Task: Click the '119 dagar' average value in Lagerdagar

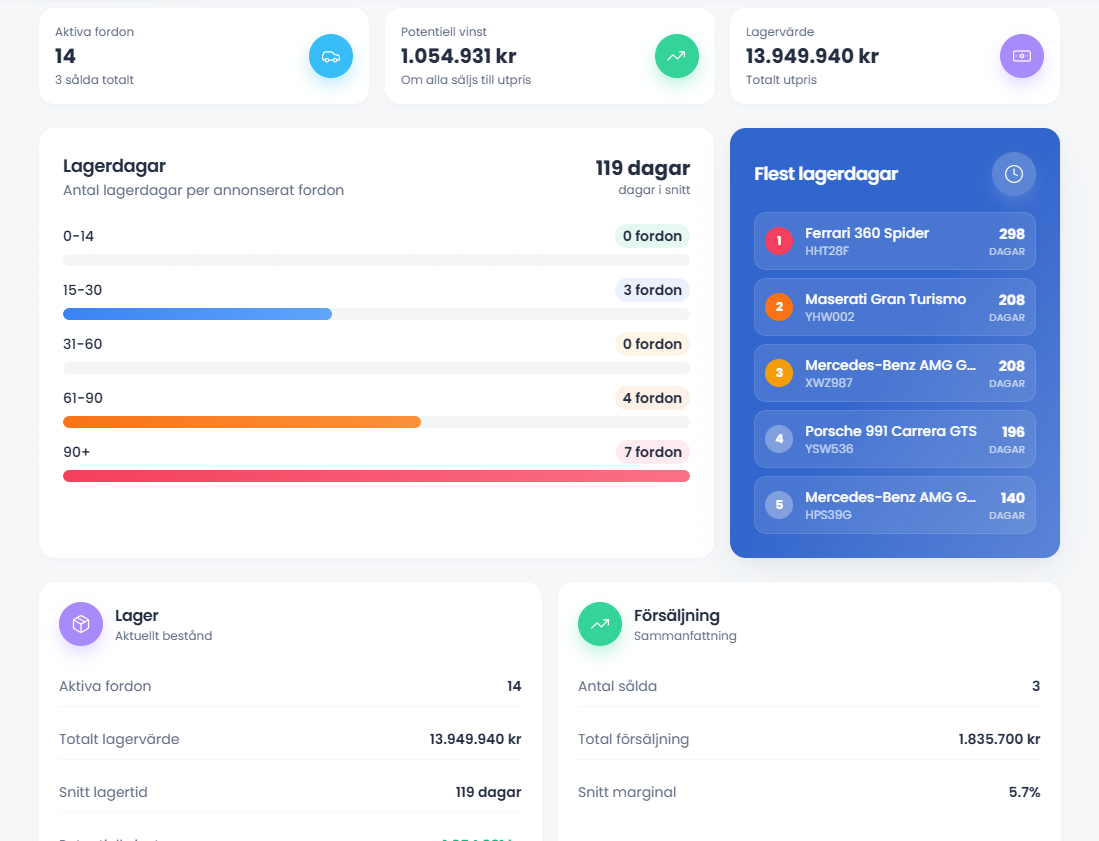Action: [x=643, y=168]
